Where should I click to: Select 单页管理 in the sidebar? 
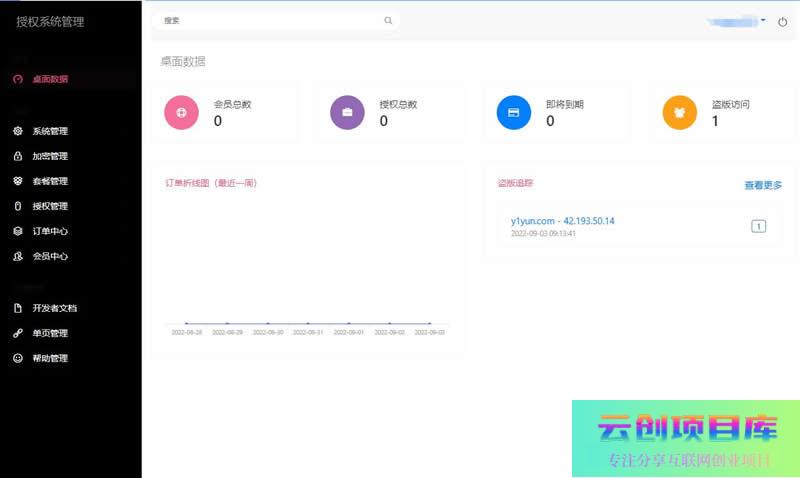[x=50, y=333]
